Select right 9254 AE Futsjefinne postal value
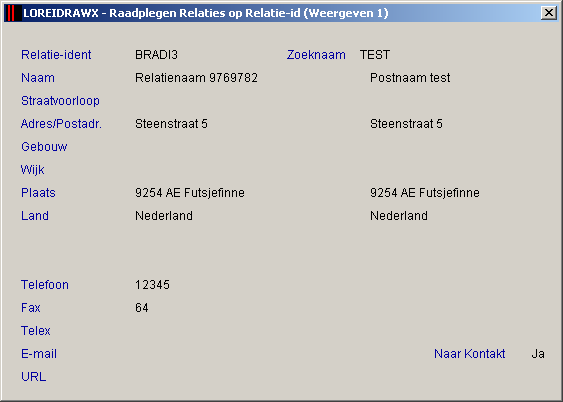Viewport: 563px width, 402px height. [x=425, y=192]
